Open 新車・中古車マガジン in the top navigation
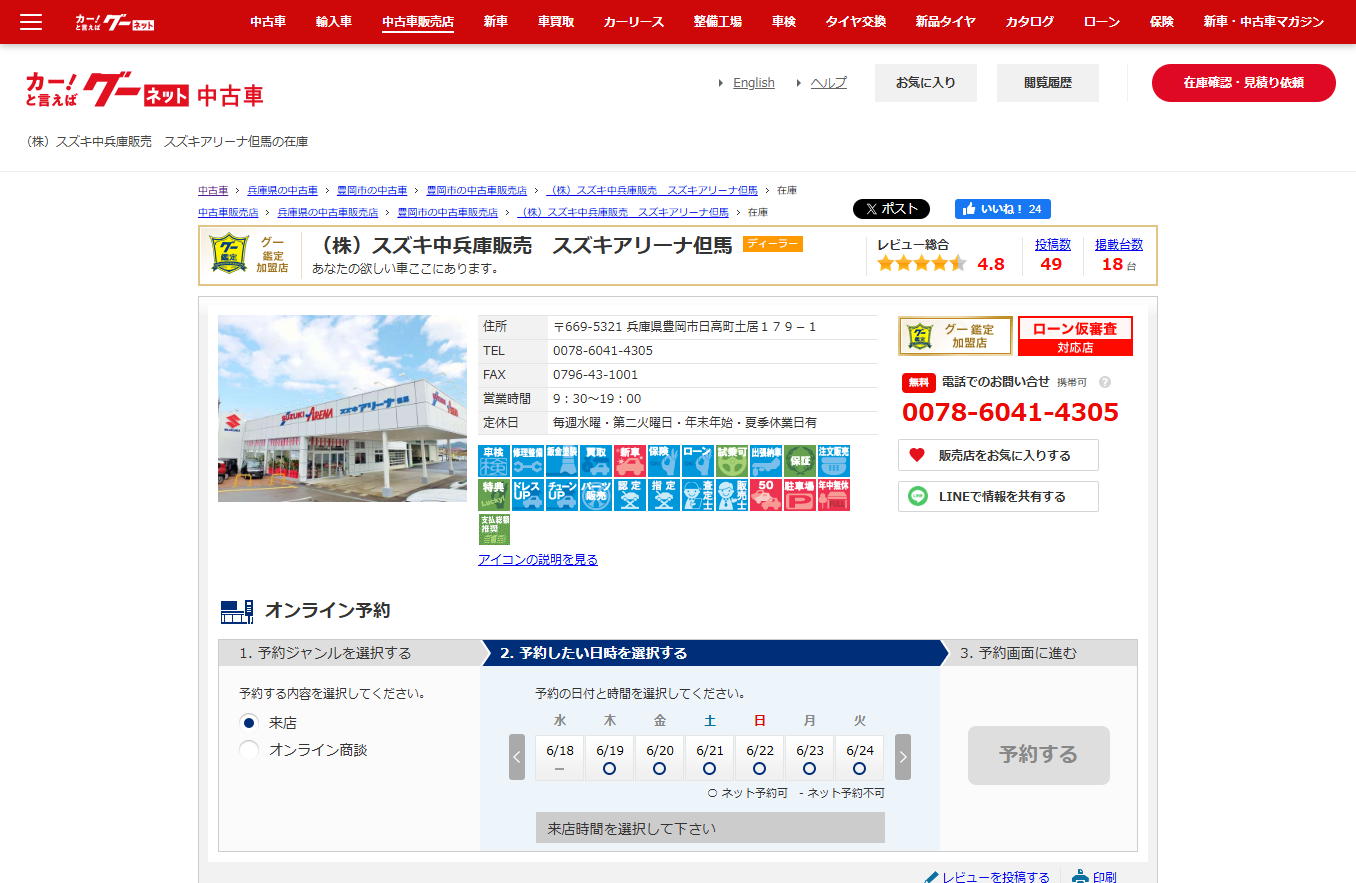The image size is (1356, 883). pyautogui.click(x=1264, y=21)
